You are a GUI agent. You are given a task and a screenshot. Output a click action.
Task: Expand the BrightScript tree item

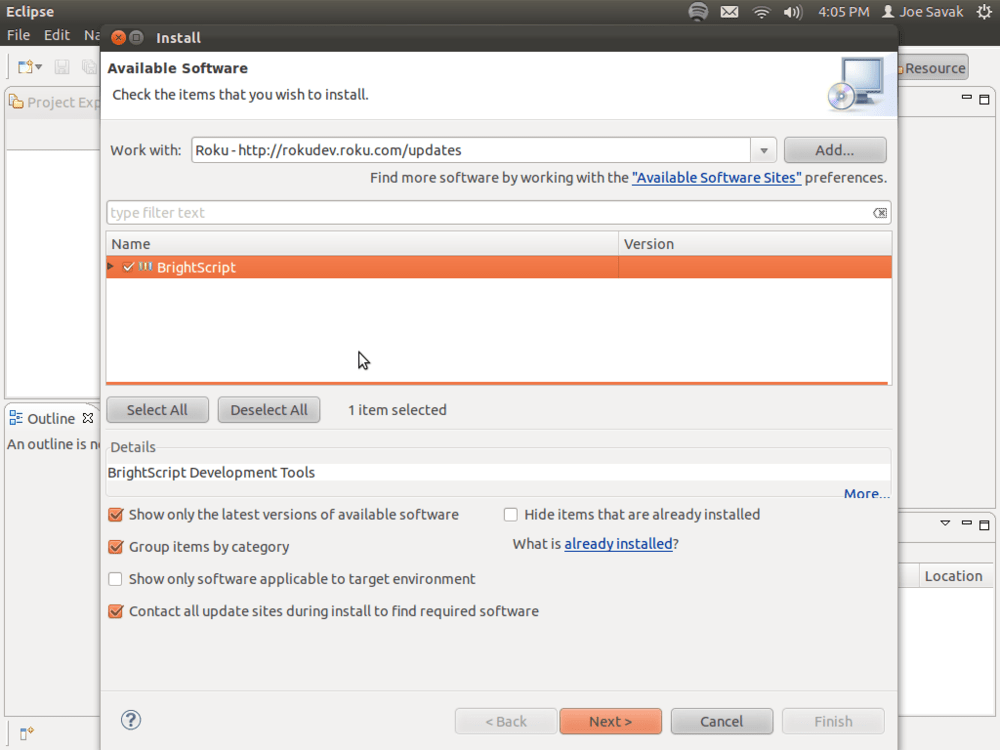[x=110, y=267]
